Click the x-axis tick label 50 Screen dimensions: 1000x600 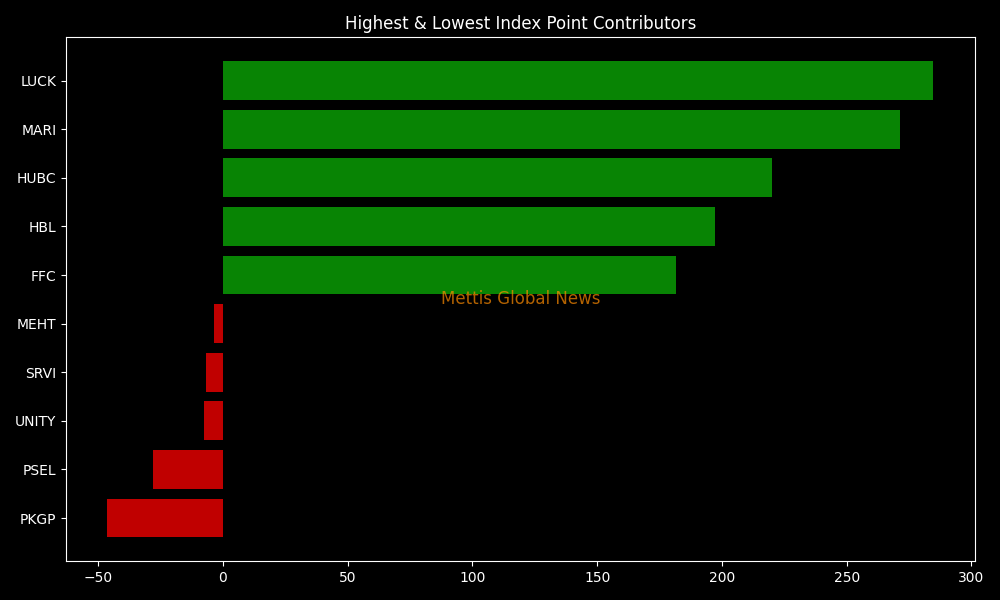pos(348,578)
